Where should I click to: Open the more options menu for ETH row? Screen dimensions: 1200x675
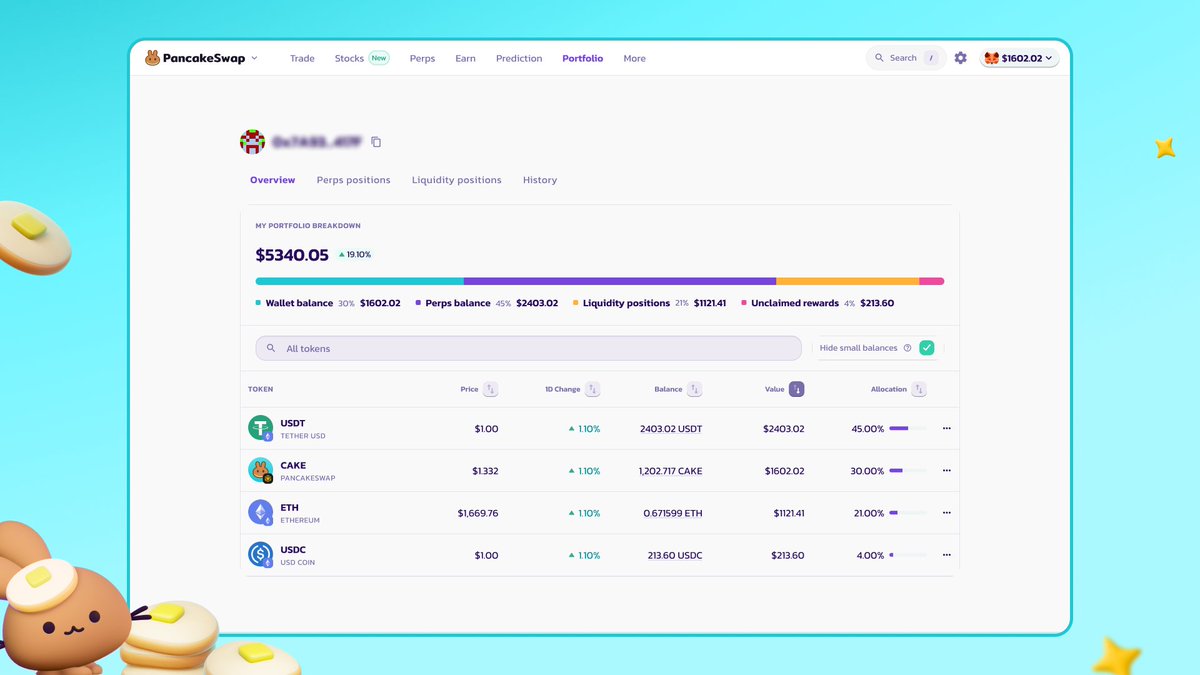tap(946, 512)
